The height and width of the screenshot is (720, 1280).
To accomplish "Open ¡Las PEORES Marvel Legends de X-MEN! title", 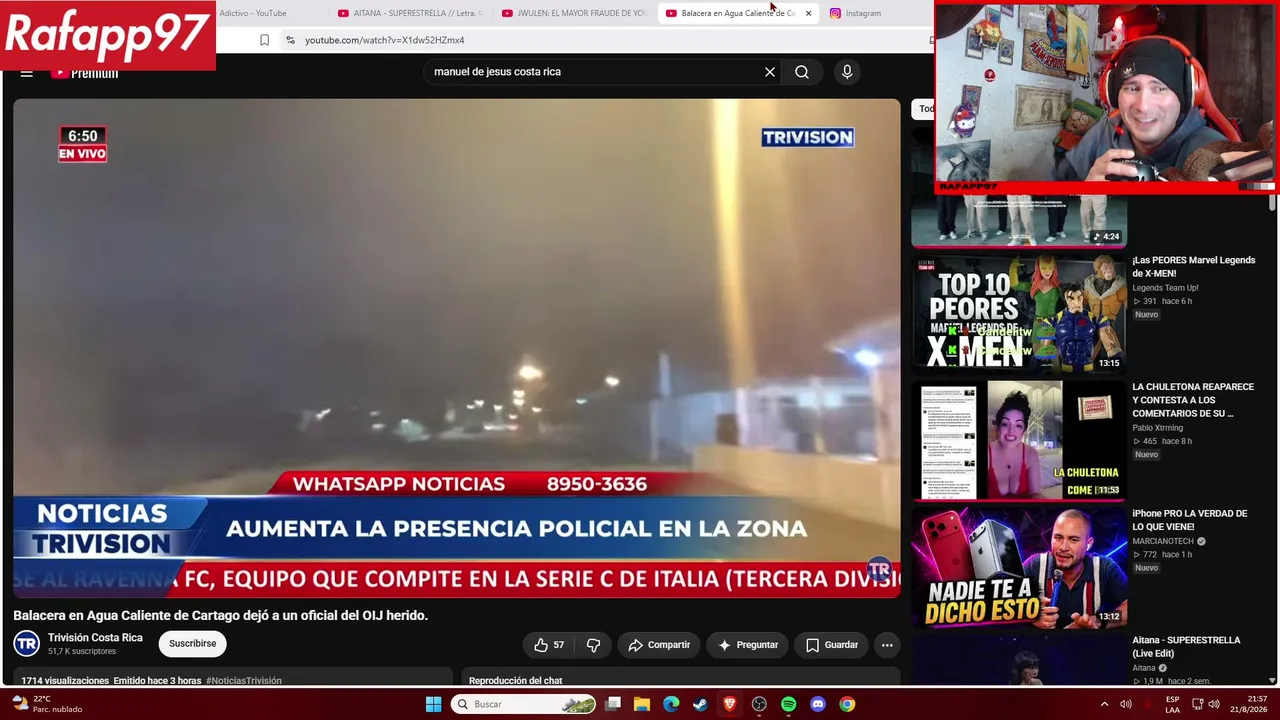I will (1193, 267).
